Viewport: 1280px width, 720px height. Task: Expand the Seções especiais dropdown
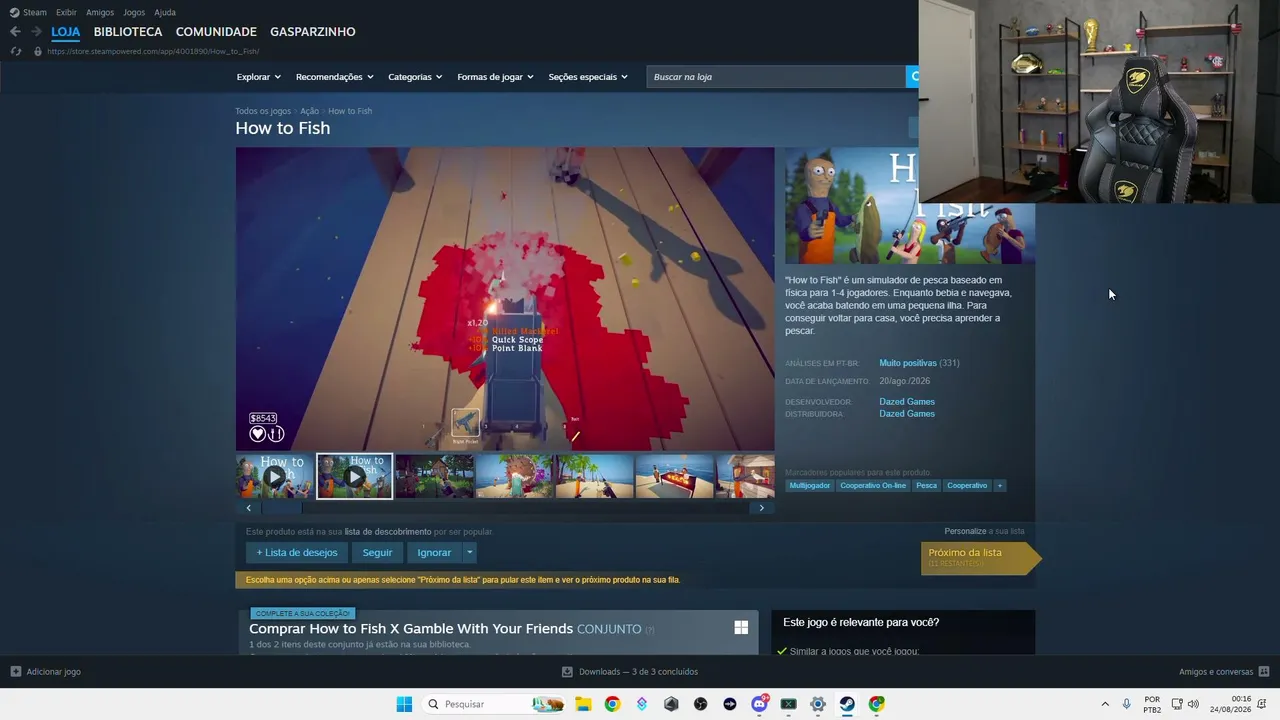click(x=588, y=77)
